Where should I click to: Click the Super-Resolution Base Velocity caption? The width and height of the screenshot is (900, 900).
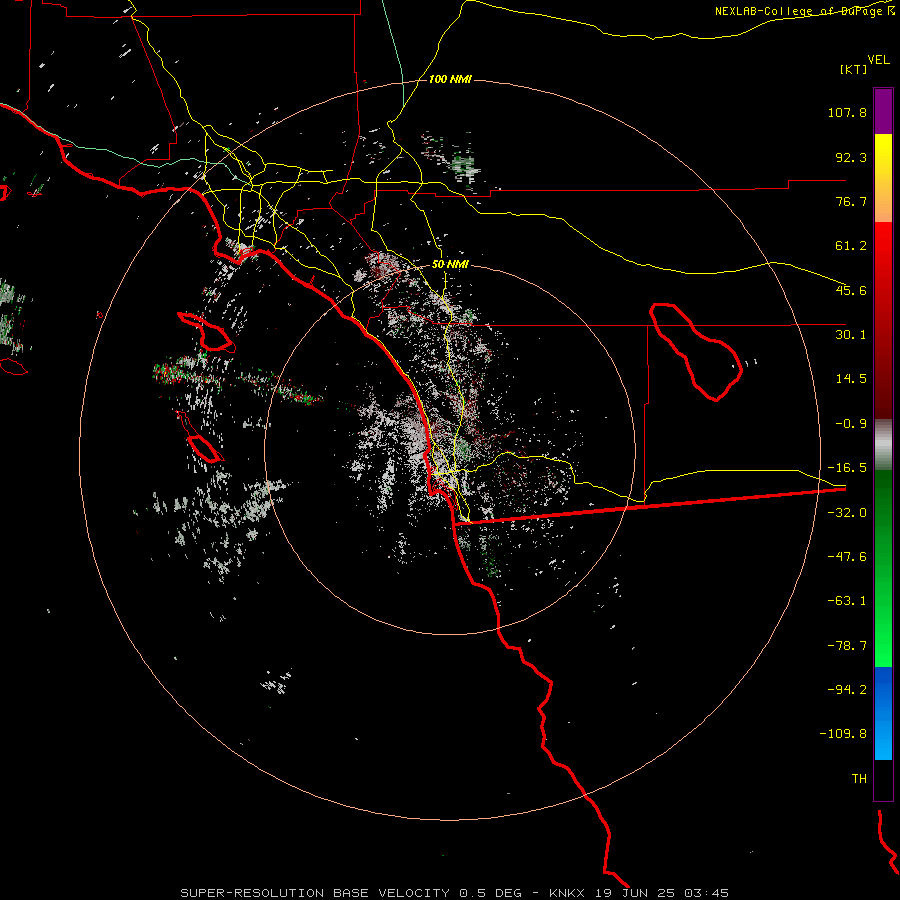click(455, 893)
